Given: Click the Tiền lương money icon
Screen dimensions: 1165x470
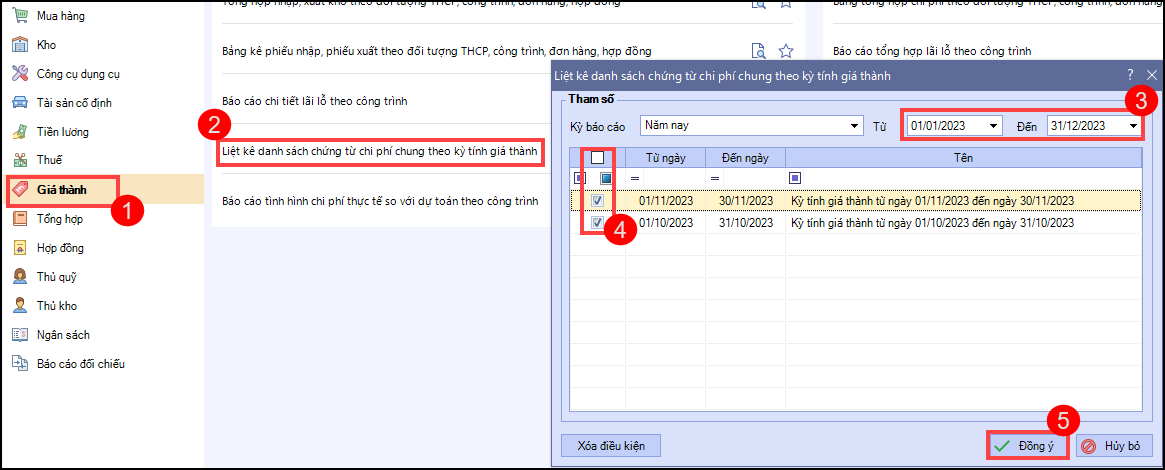Looking at the screenshot, I should pyautogui.click(x=19, y=132).
